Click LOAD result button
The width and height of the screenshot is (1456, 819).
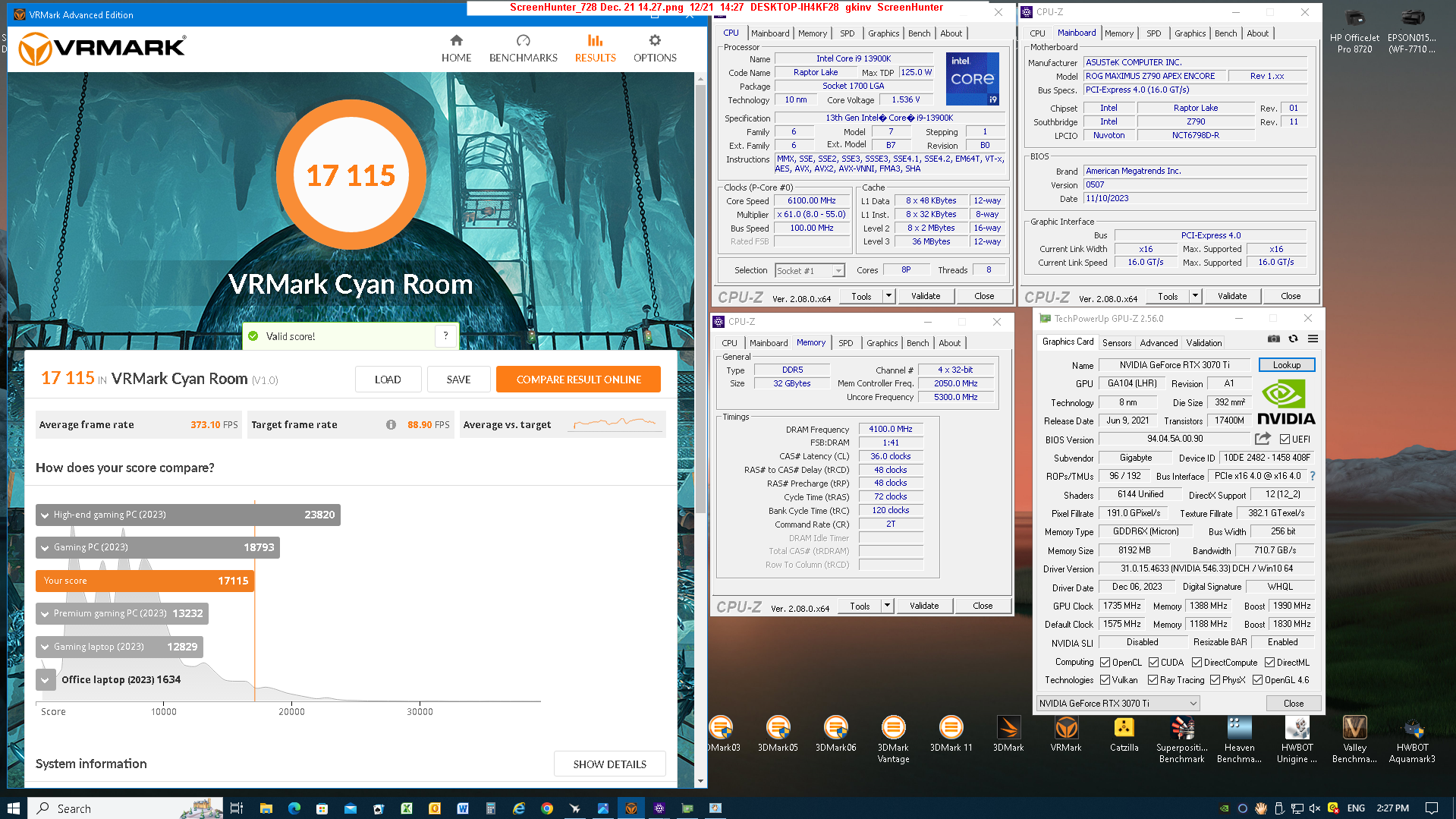click(x=388, y=380)
